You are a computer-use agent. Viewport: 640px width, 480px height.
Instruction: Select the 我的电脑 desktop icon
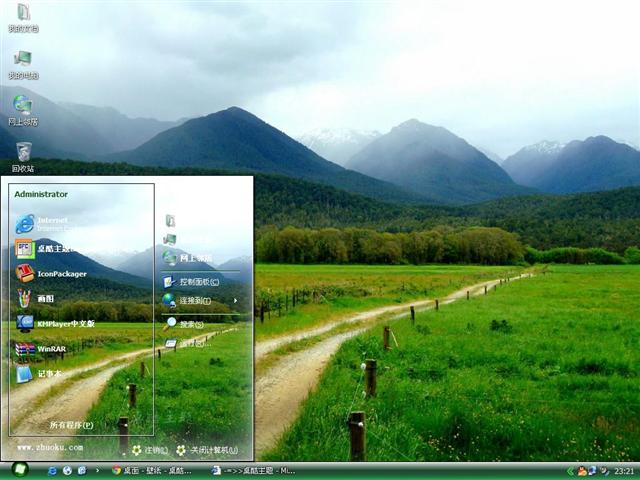pyautogui.click(x=23, y=64)
